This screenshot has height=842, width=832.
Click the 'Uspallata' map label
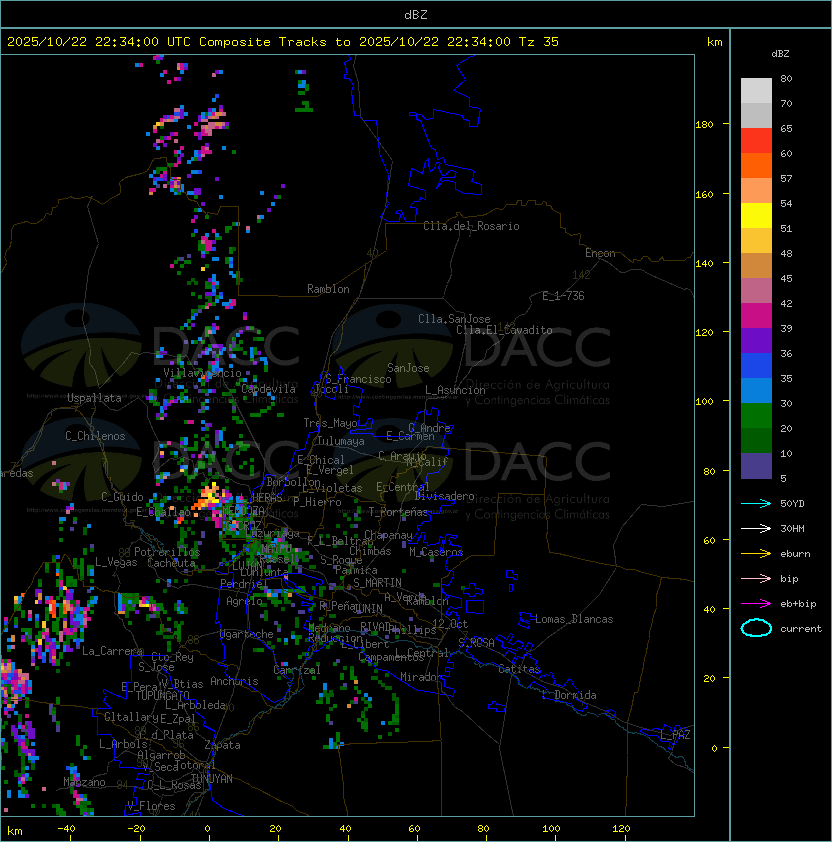click(x=94, y=398)
